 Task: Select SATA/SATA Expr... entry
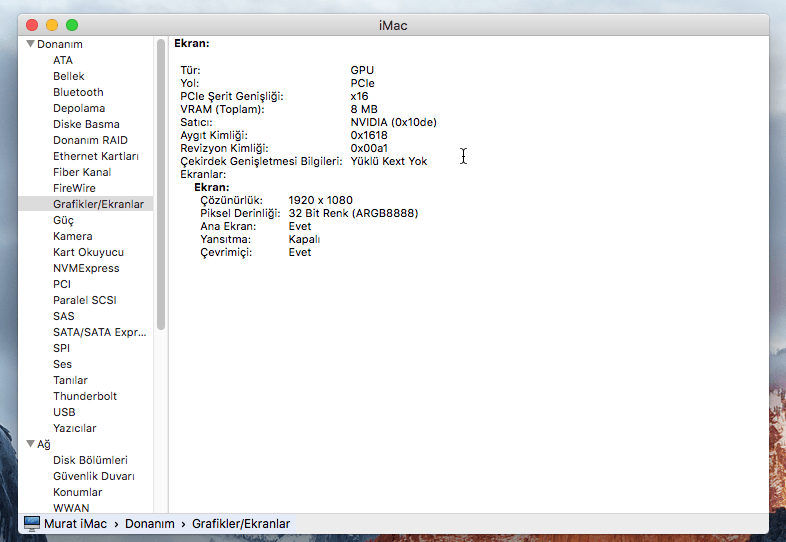(100, 332)
